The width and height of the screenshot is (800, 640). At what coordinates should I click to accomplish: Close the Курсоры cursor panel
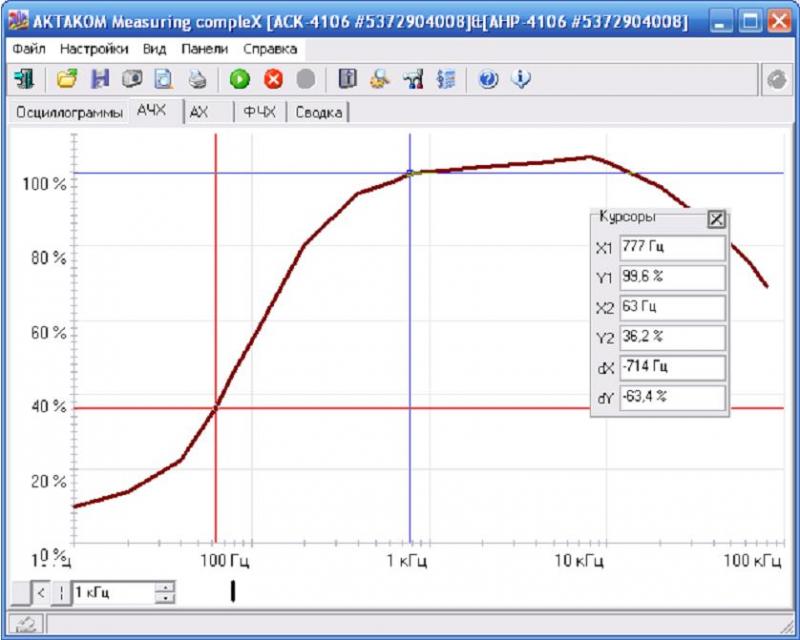[x=716, y=220]
